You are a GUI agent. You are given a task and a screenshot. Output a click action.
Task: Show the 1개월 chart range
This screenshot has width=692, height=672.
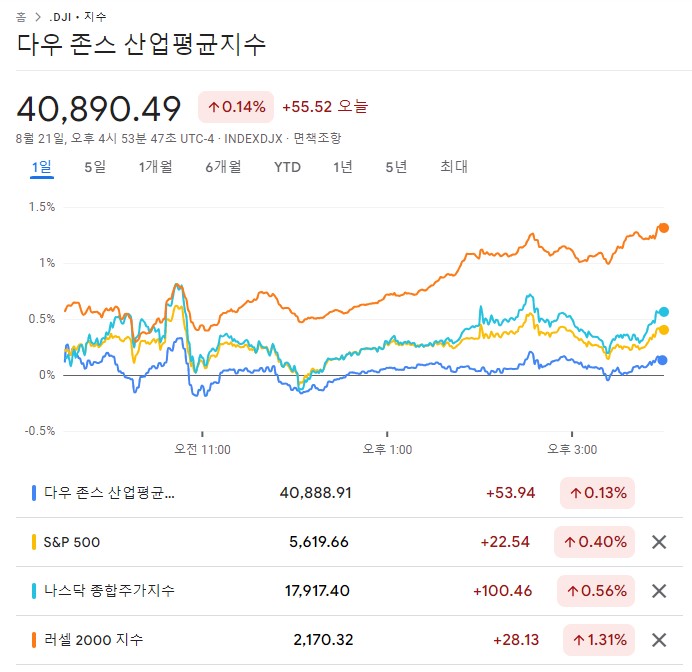pyautogui.click(x=155, y=167)
